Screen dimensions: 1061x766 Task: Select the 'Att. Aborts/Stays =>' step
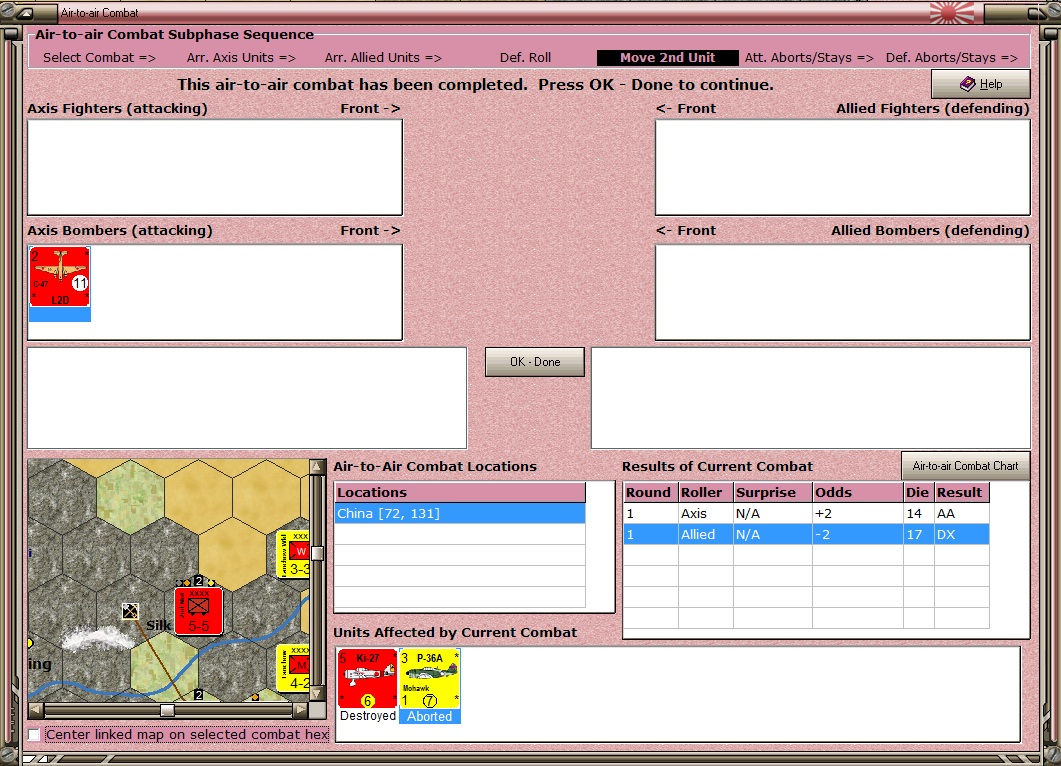pos(809,58)
